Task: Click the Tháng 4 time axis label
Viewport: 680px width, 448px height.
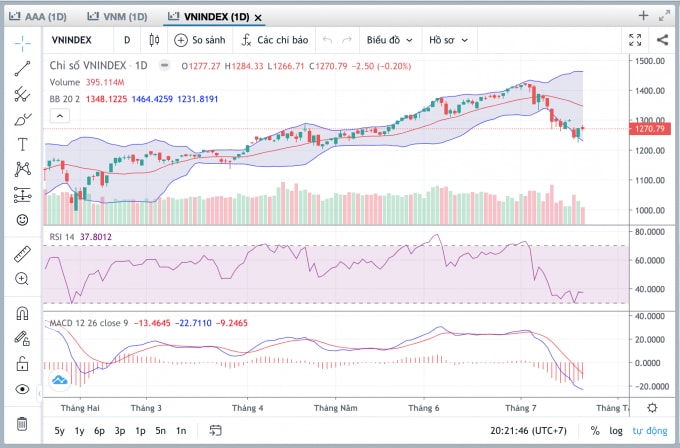Action: tap(247, 408)
